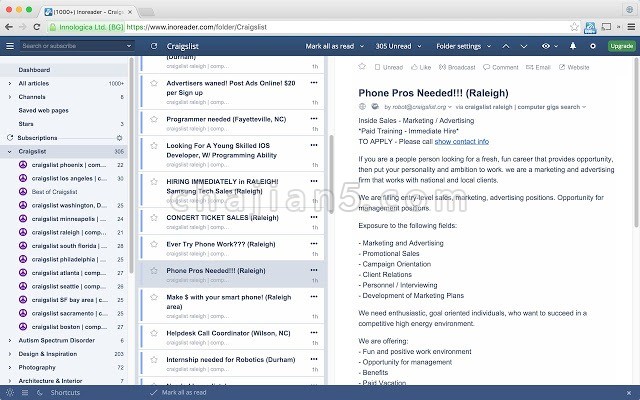Go to next article arrow
Viewport: 640px width, 400px height.
click(x=524, y=46)
